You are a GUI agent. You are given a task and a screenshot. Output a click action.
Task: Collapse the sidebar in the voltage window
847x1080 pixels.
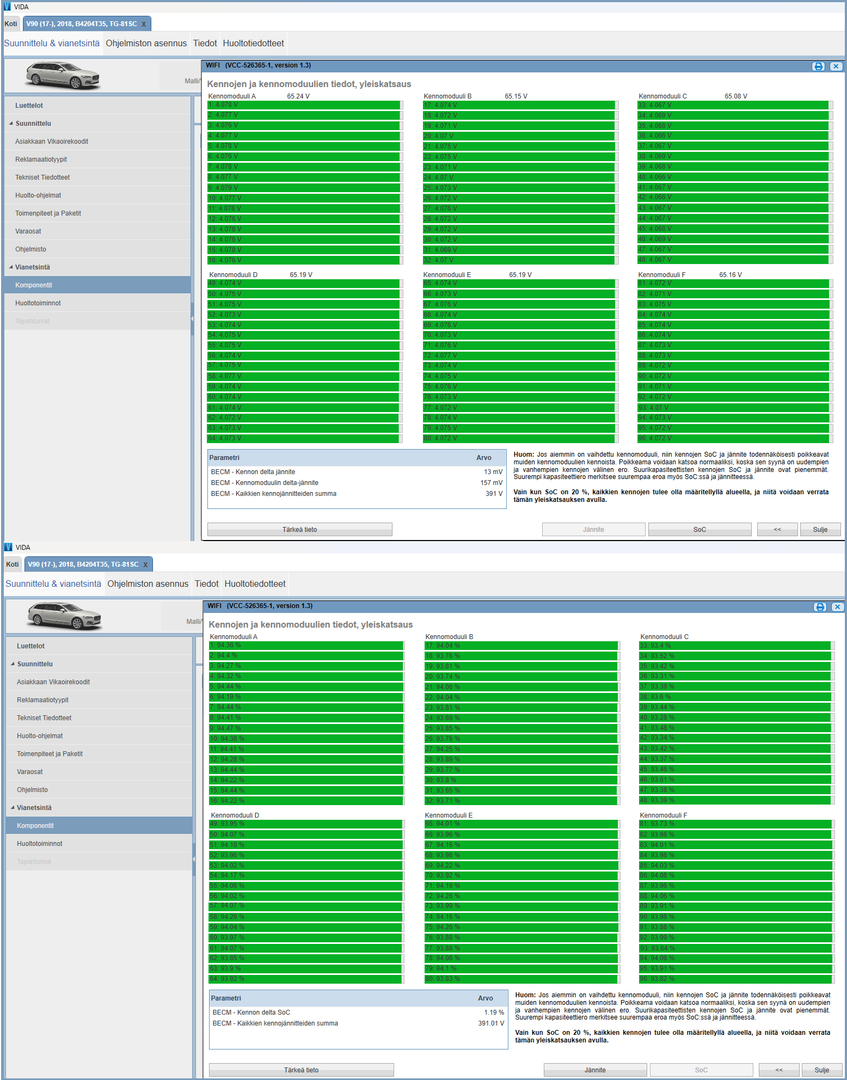click(193, 318)
